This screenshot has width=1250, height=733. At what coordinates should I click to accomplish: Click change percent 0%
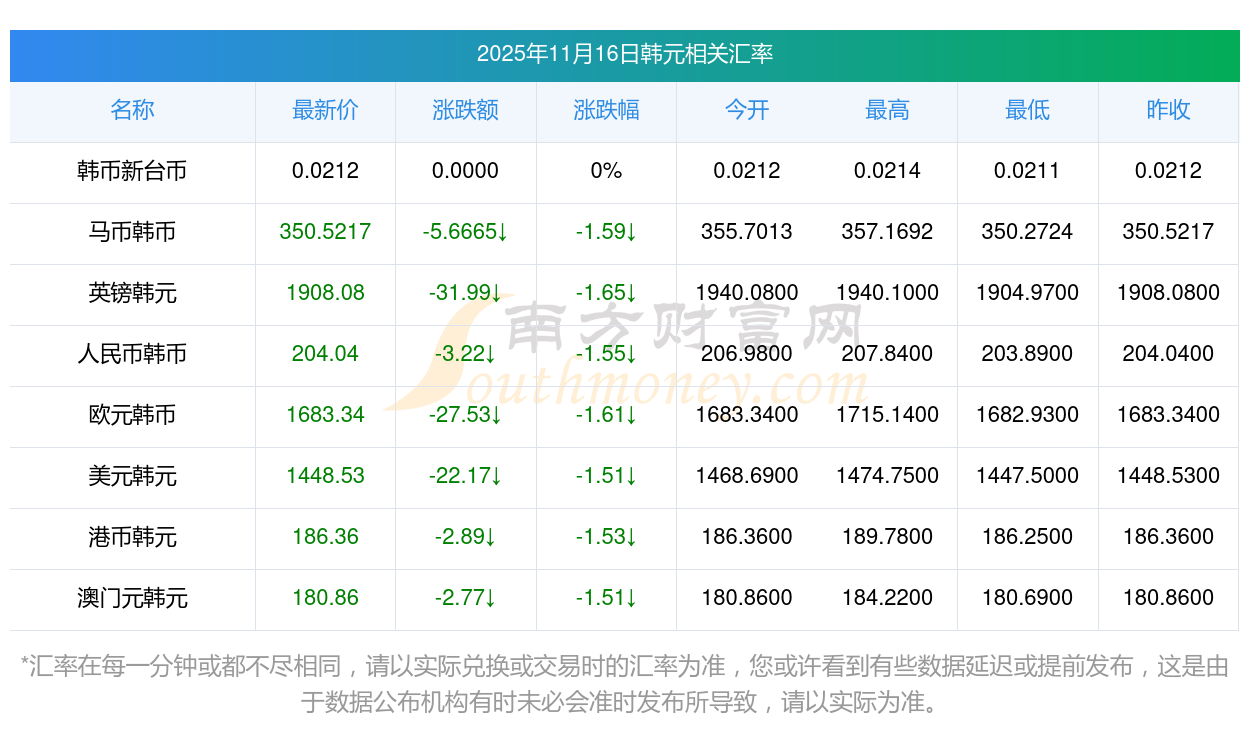tap(606, 171)
